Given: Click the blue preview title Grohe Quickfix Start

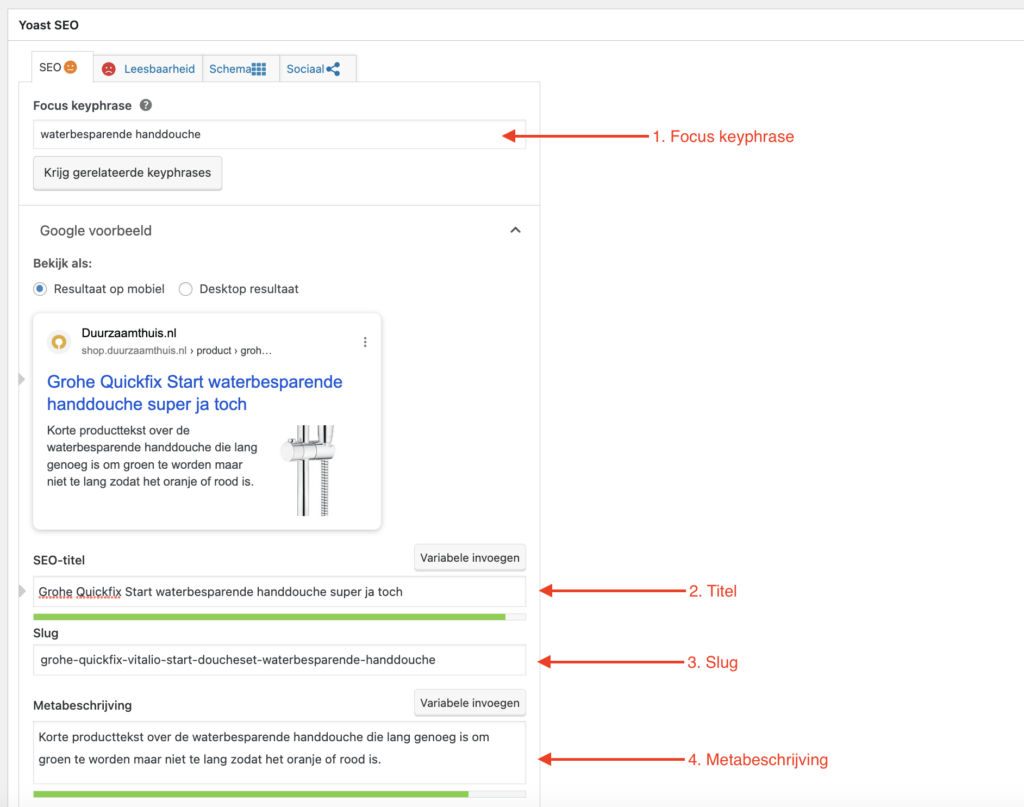Looking at the screenshot, I should point(195,392).
